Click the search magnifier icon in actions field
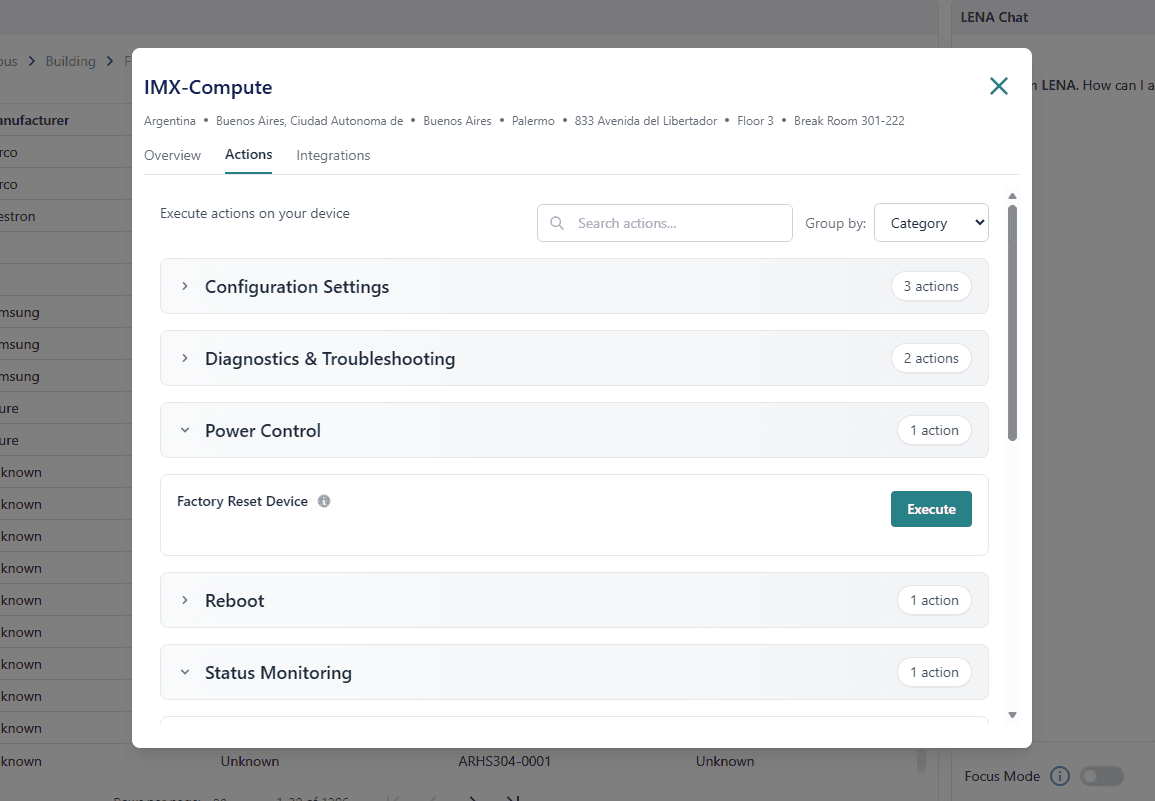The image size is (1155, 801). coord(557,223)
